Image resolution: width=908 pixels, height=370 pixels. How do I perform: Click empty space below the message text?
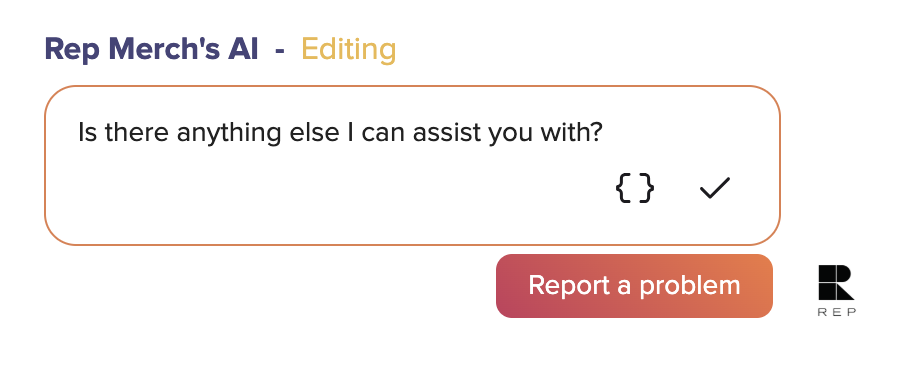pos(290,191)
